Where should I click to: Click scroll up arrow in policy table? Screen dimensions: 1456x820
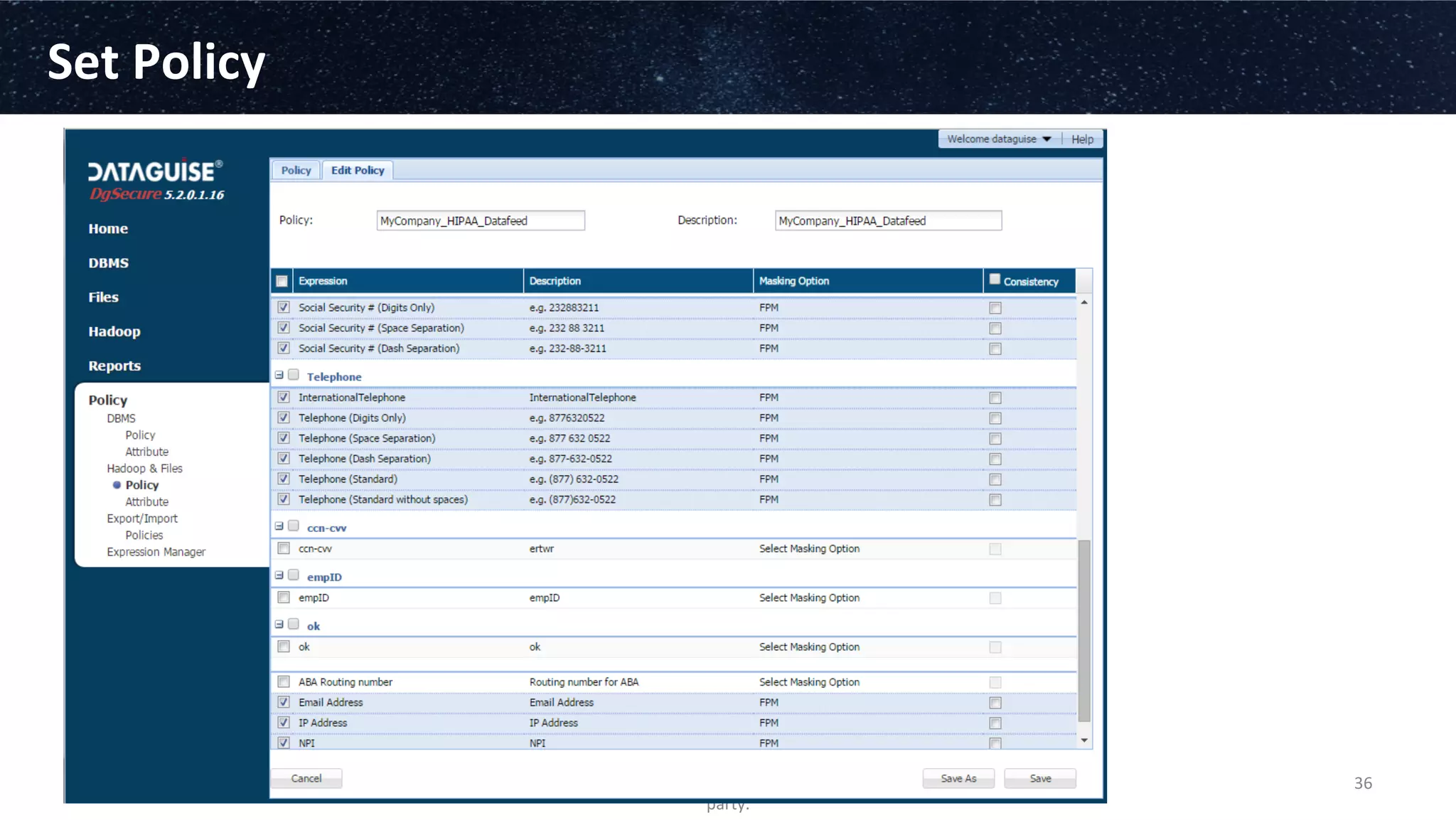click(x=1084, y=302)
